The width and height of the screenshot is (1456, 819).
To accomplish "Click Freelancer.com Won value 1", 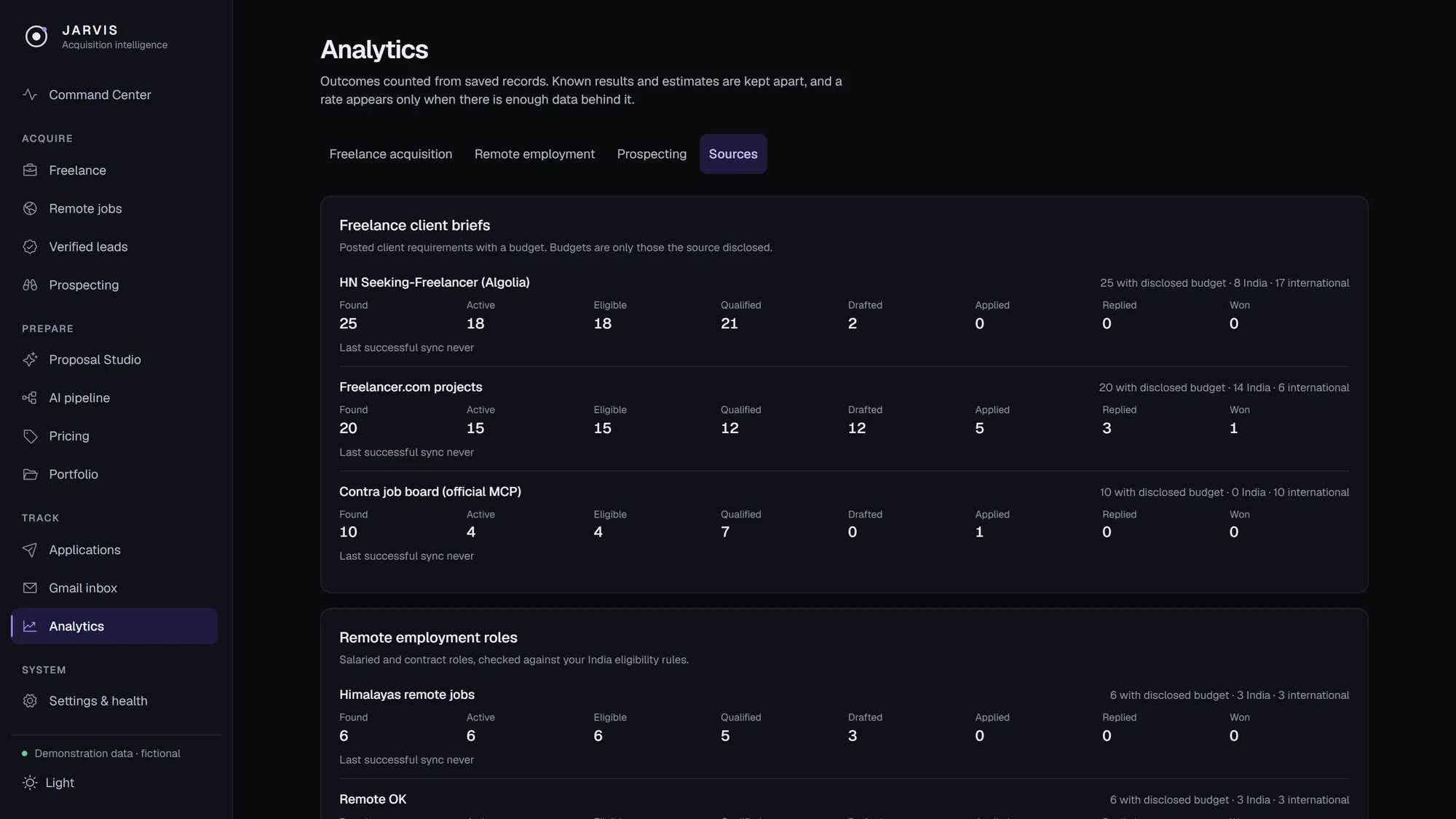I will coord(1233,428).
